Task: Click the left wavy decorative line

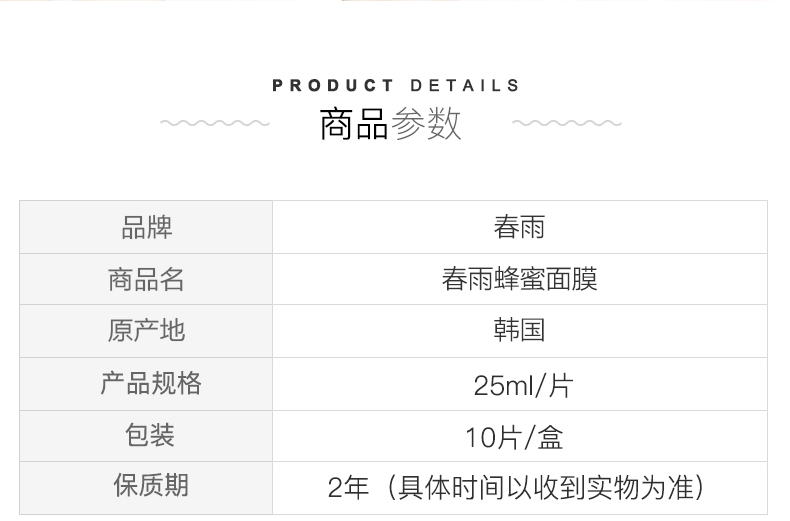Action: [x=214, y=124]
